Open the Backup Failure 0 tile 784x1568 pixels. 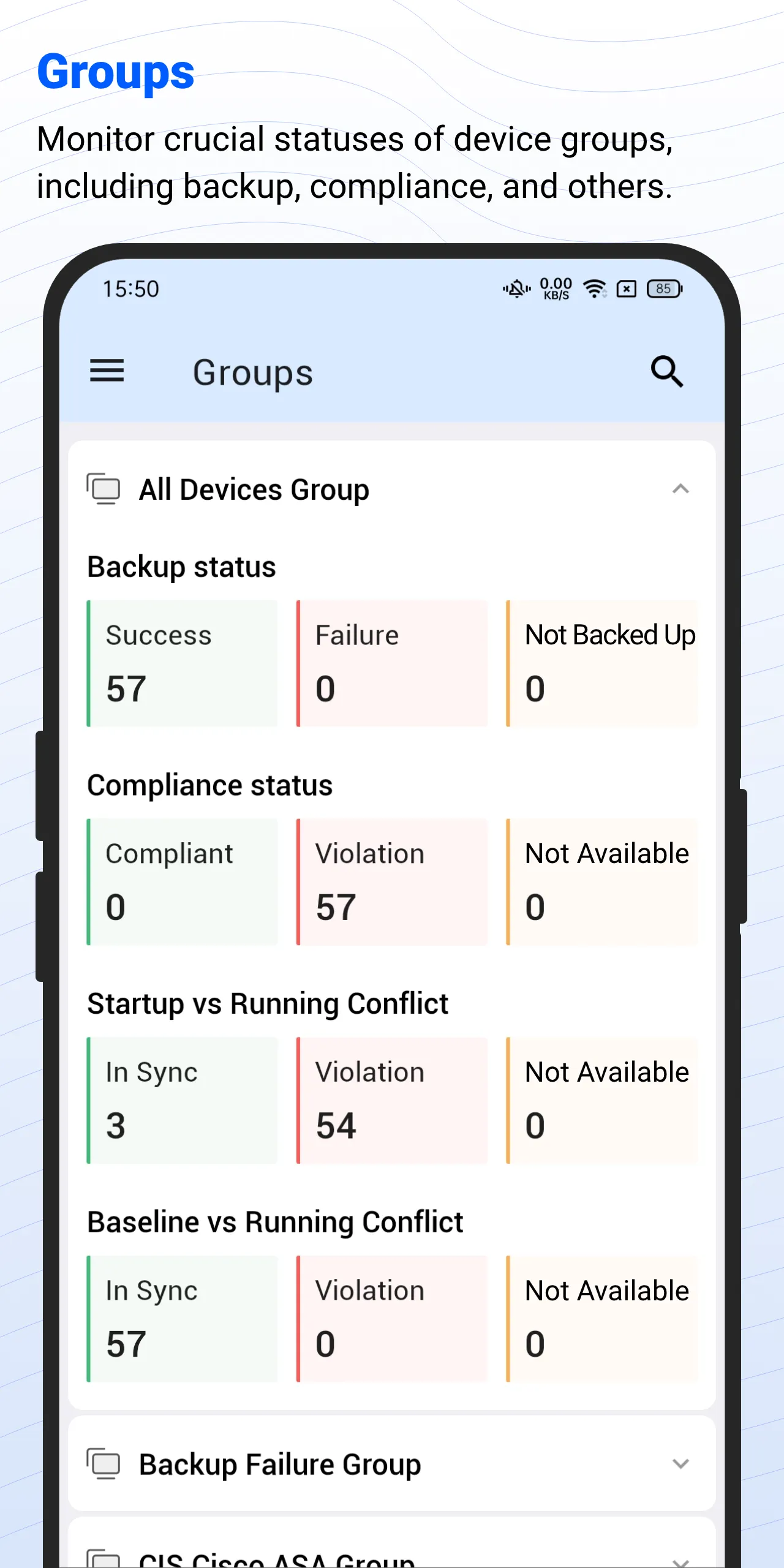(x=392, y=663)
